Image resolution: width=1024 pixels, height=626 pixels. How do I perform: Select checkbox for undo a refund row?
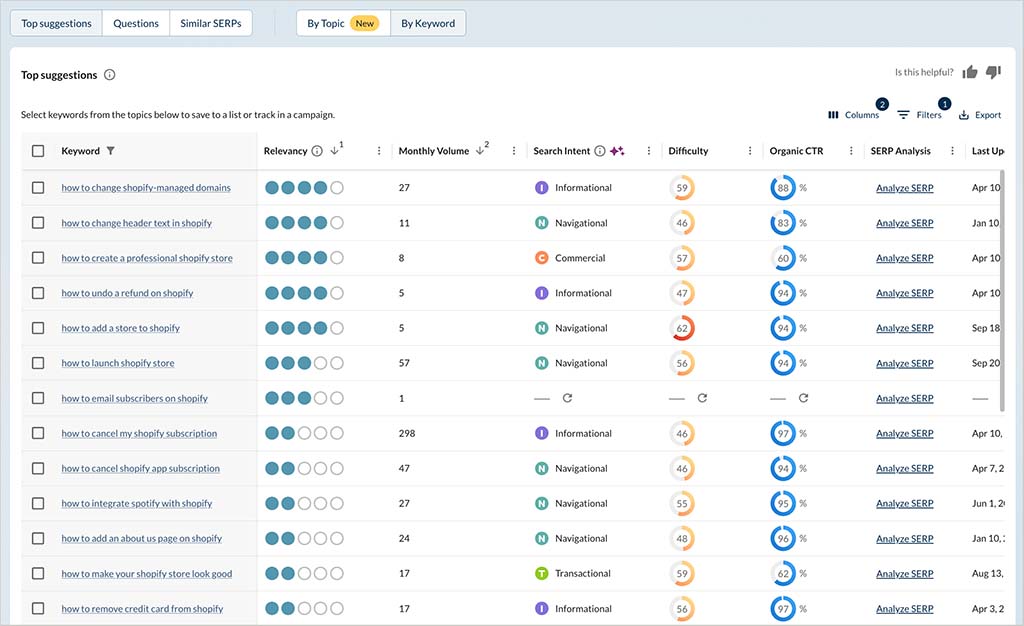(x=38, y=292)
